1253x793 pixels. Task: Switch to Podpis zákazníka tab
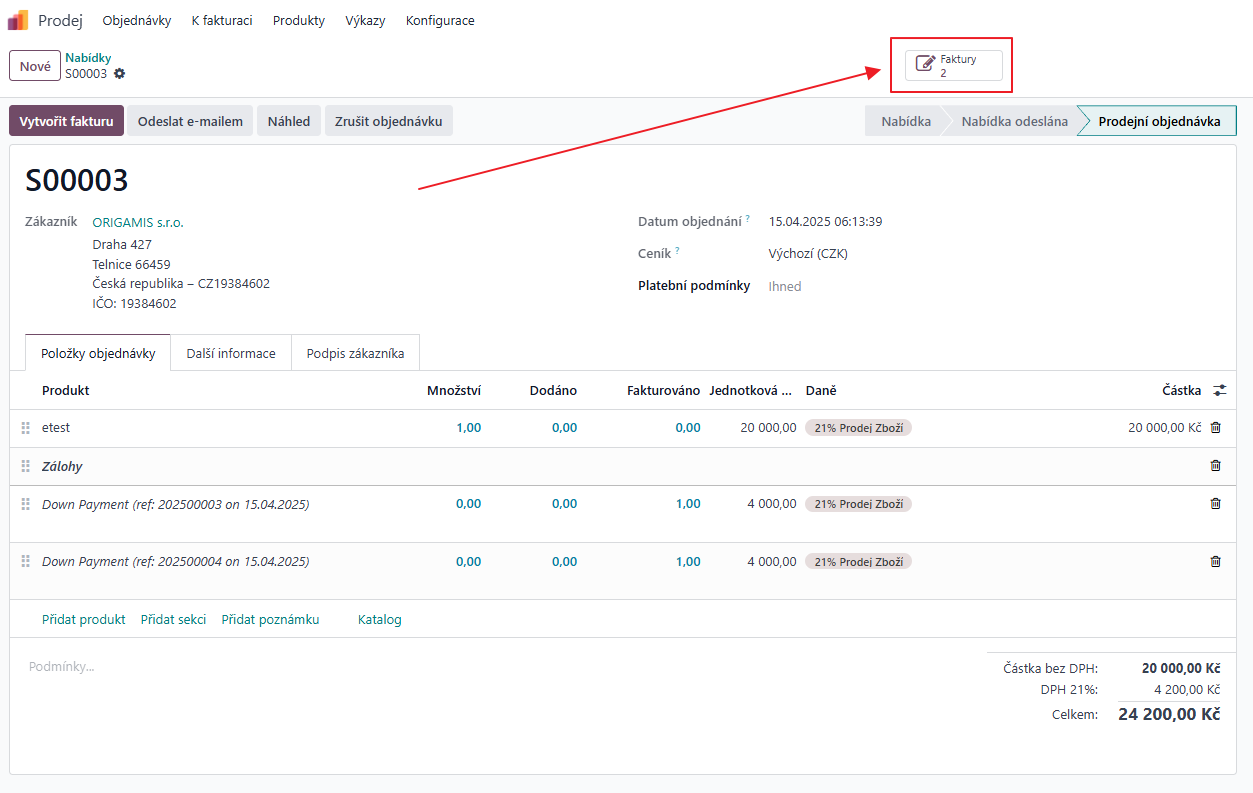click(355, 353)
